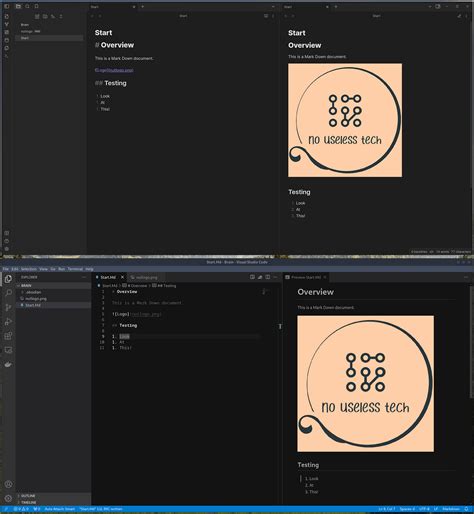474x514 pixels.
Task: Open Explorer panel more actions ellipsis
Action: click(84, 277)
